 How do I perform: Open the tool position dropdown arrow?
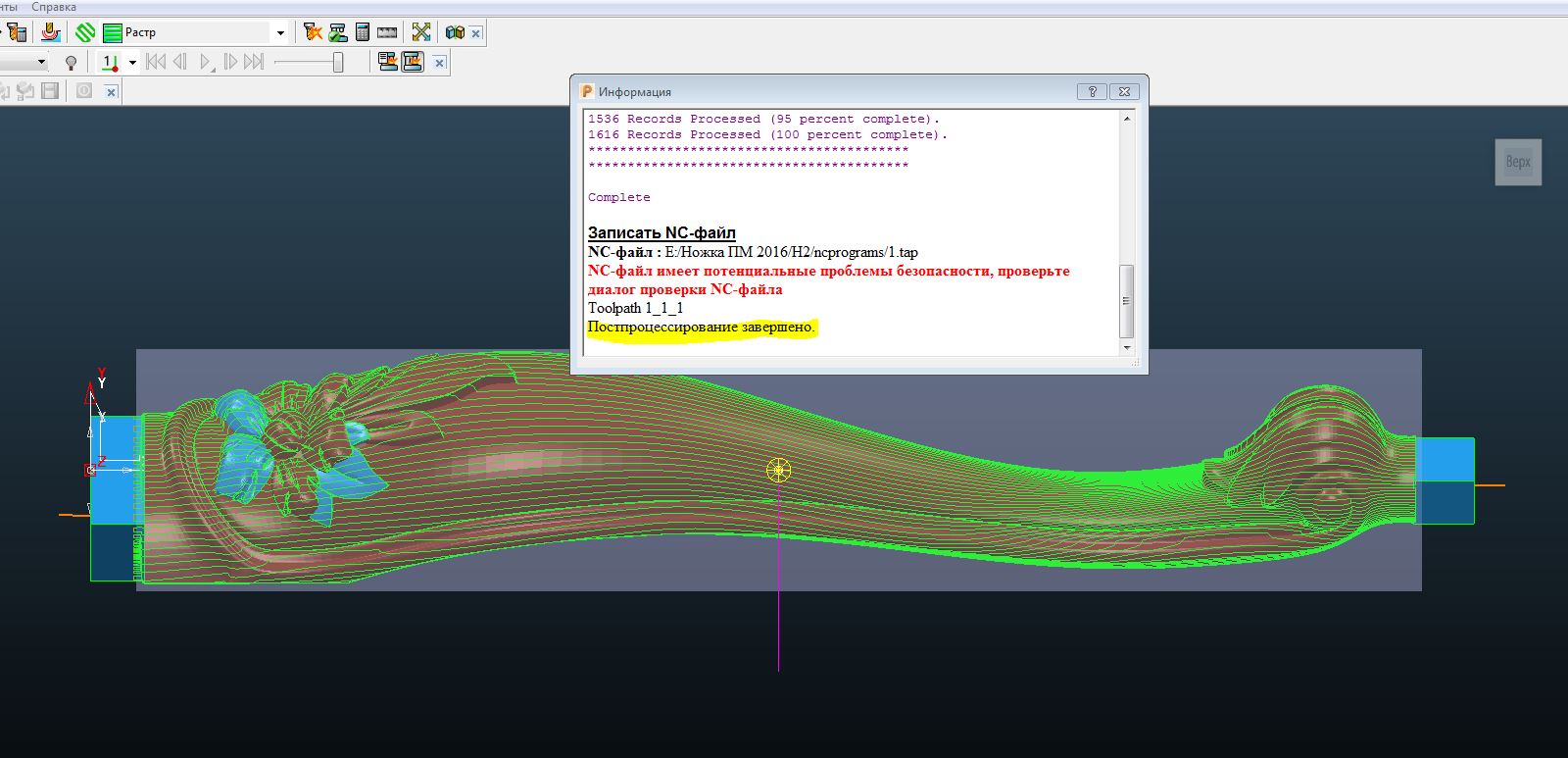tap(132, 63)
